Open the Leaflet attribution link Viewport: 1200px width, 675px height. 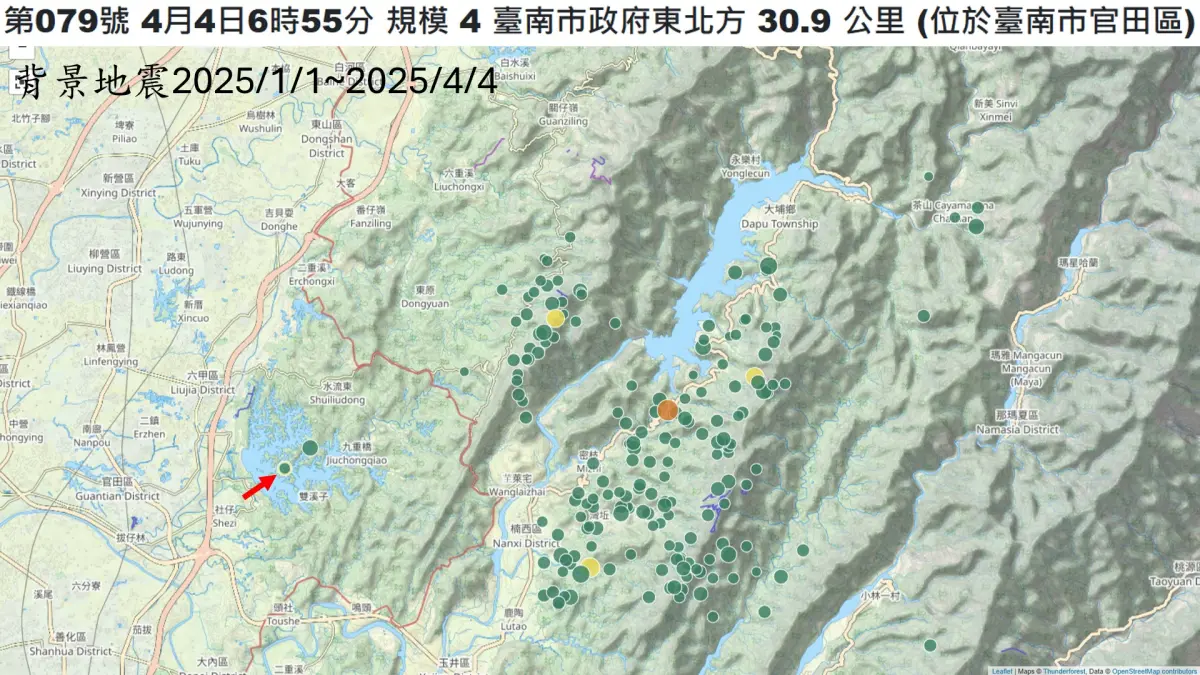1002,670
